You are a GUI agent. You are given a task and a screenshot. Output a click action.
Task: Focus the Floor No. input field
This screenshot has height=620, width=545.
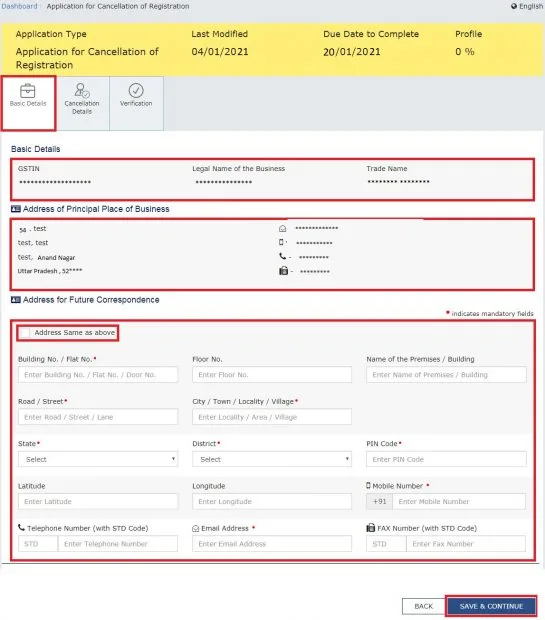[272, 374]
